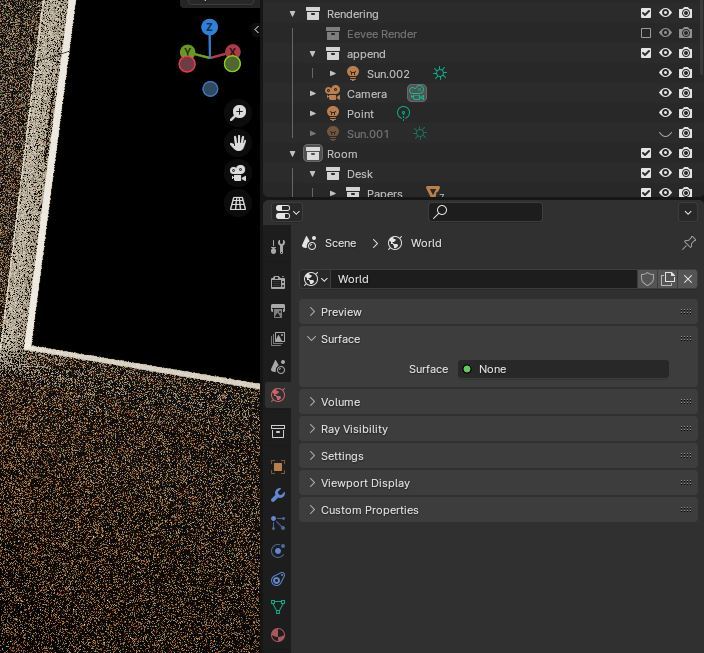Viewport: 704px width, 653px height.
Task: Click the negative Z axis gizmo dot
Action: (x=210, y=89)
